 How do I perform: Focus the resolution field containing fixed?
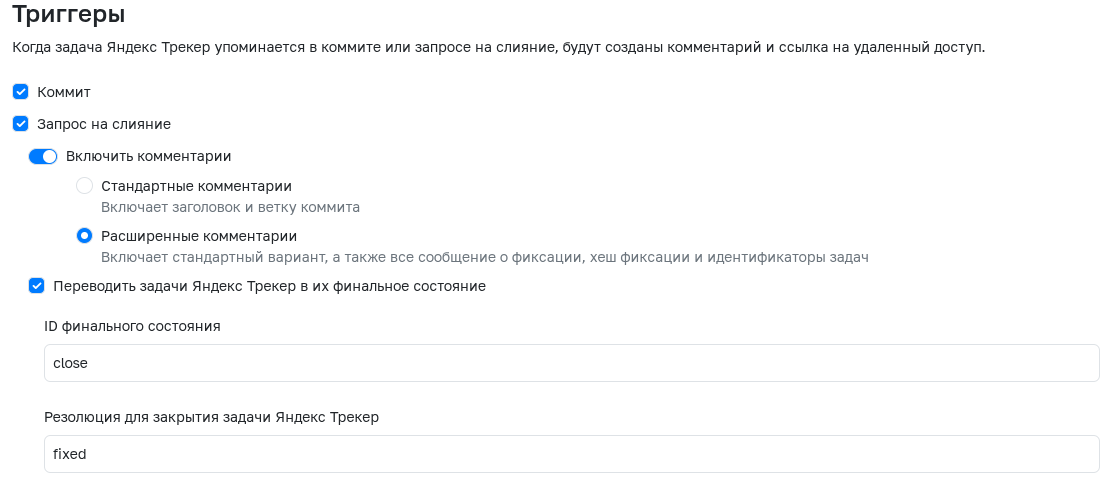pyautogui.click(x=571, y=454)
